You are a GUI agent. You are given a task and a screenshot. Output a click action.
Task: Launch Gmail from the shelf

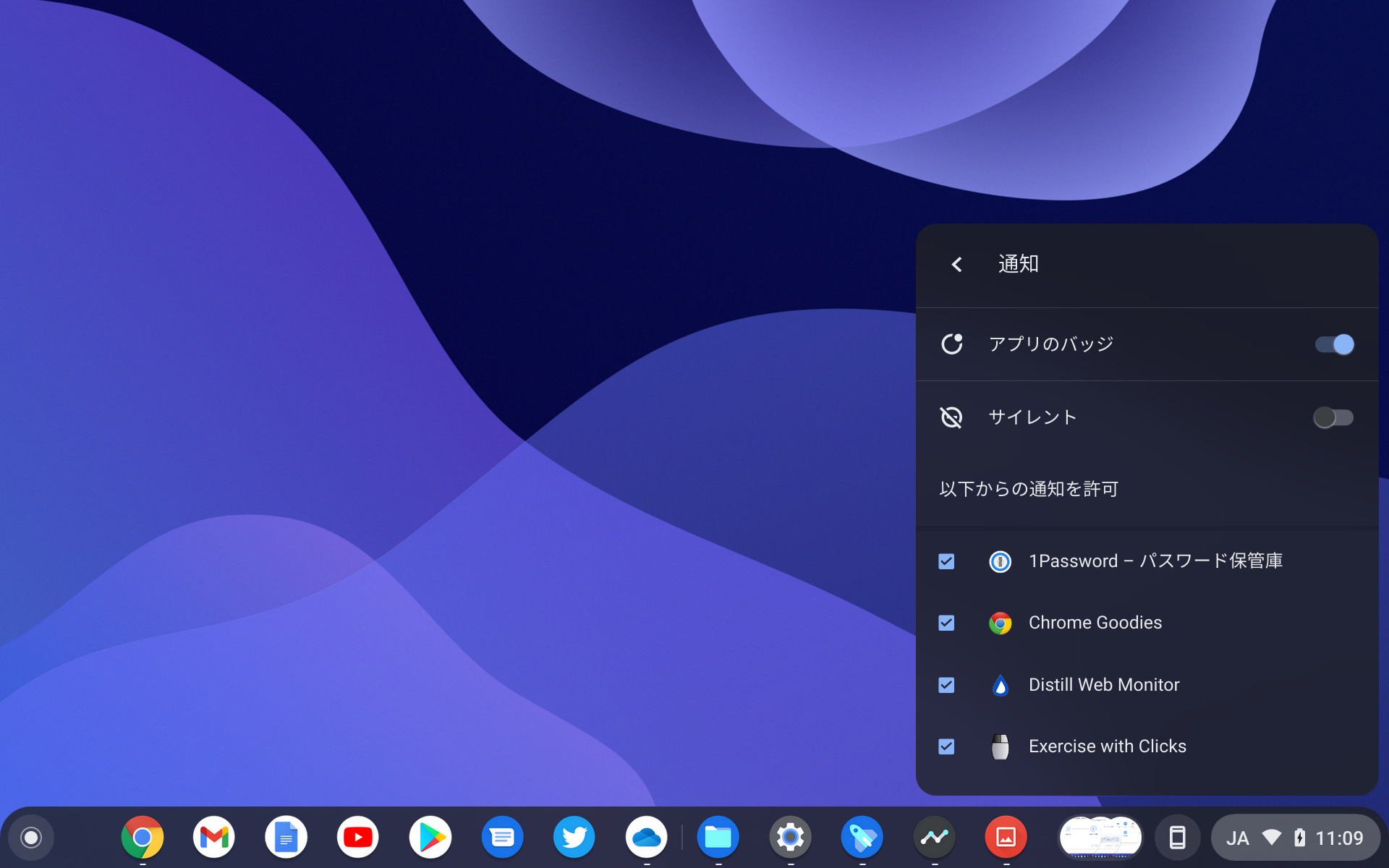coord(214,838)
